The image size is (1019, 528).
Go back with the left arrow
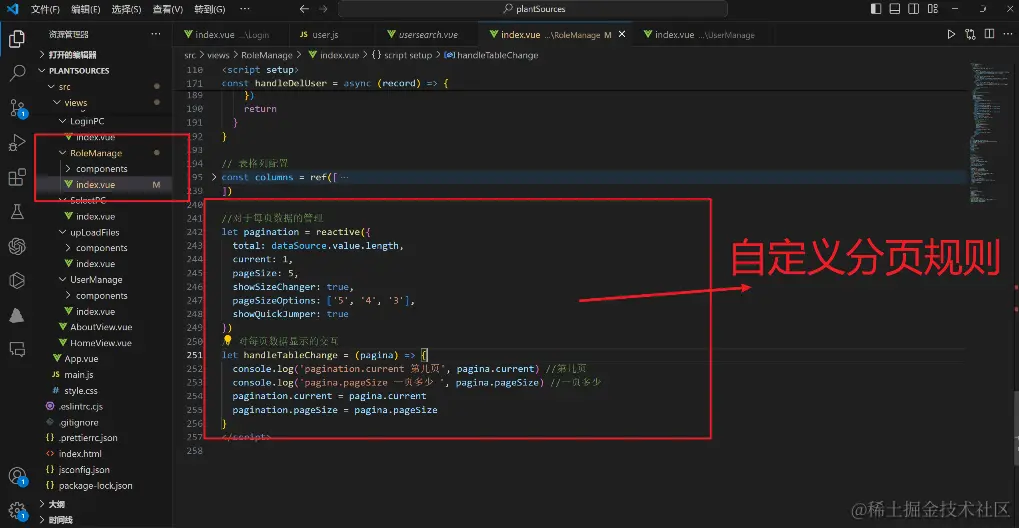[303, 9]
